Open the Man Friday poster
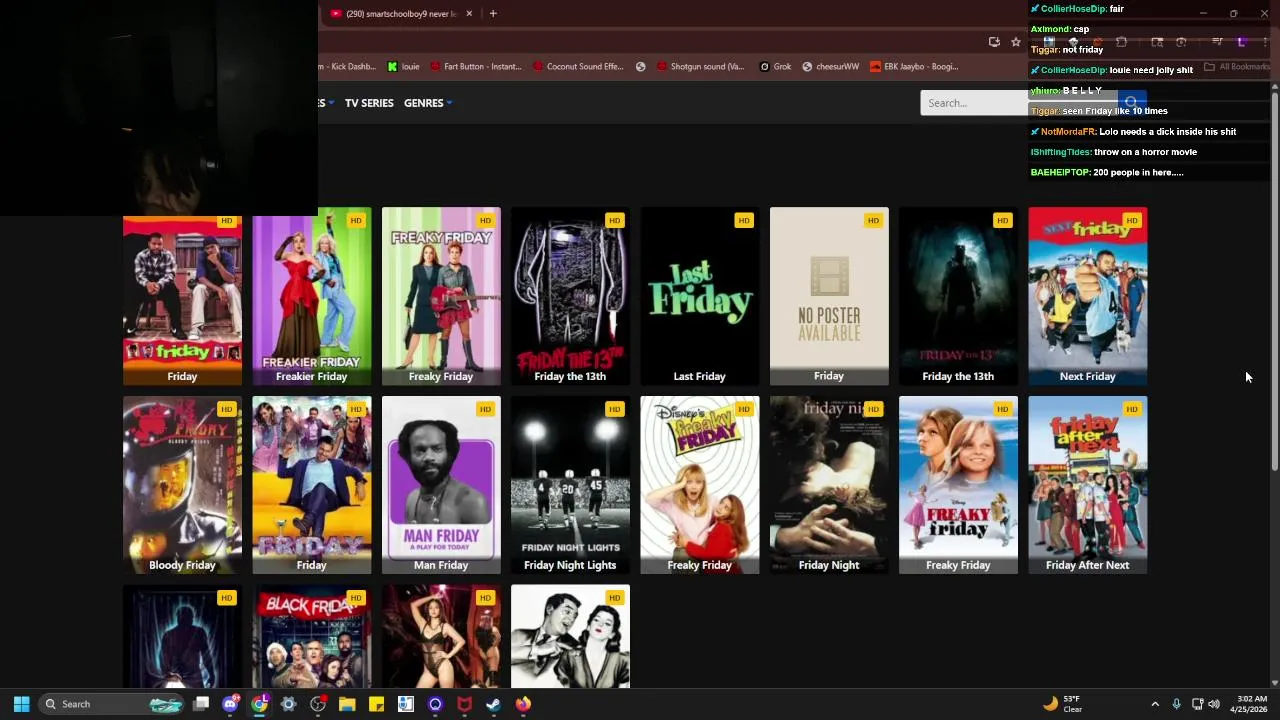 [x=441, y=485]
